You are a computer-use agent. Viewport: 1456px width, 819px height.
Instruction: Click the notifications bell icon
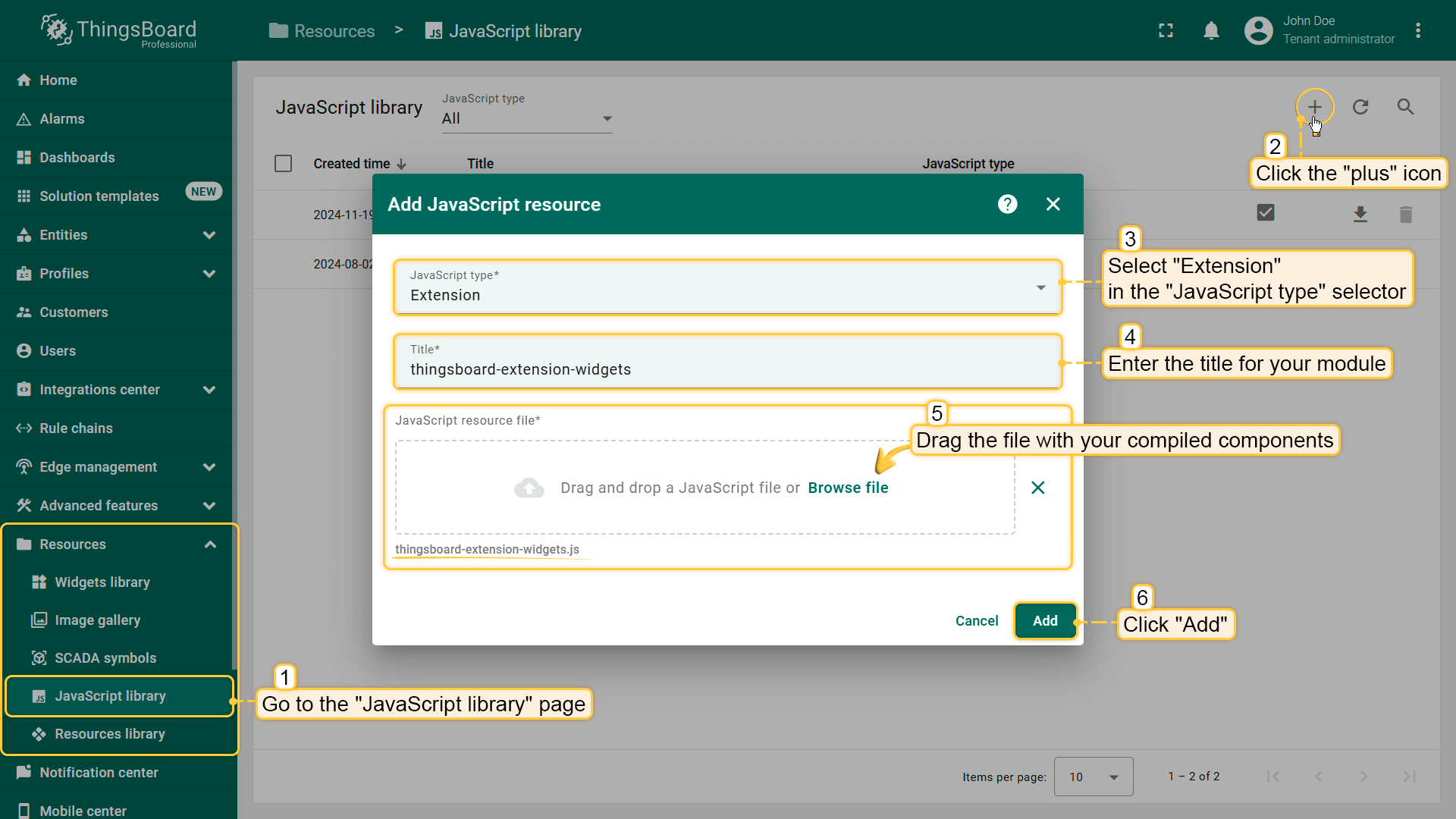coord(1211,31)
